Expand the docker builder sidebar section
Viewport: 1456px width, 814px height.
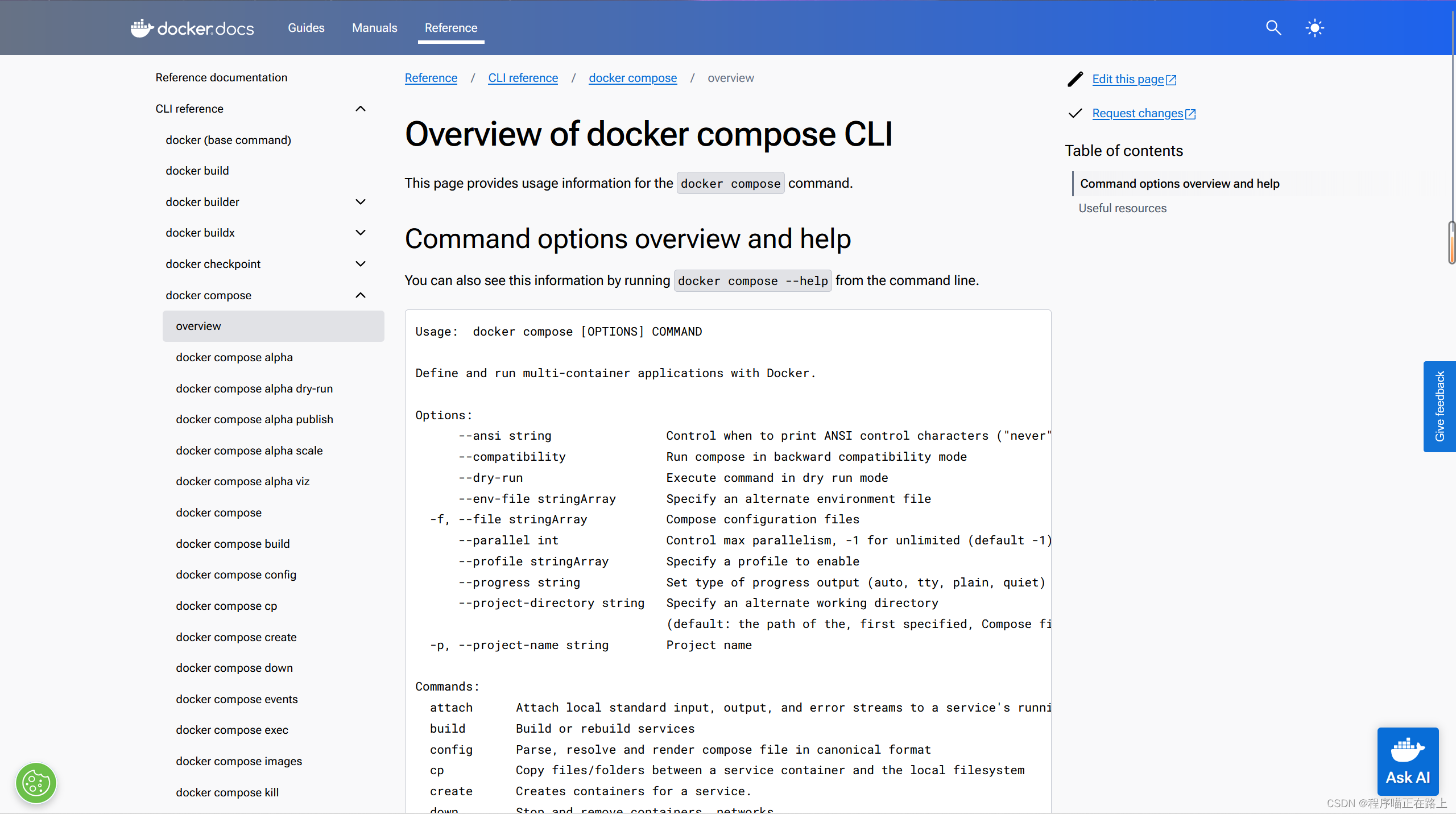point(361,201)
